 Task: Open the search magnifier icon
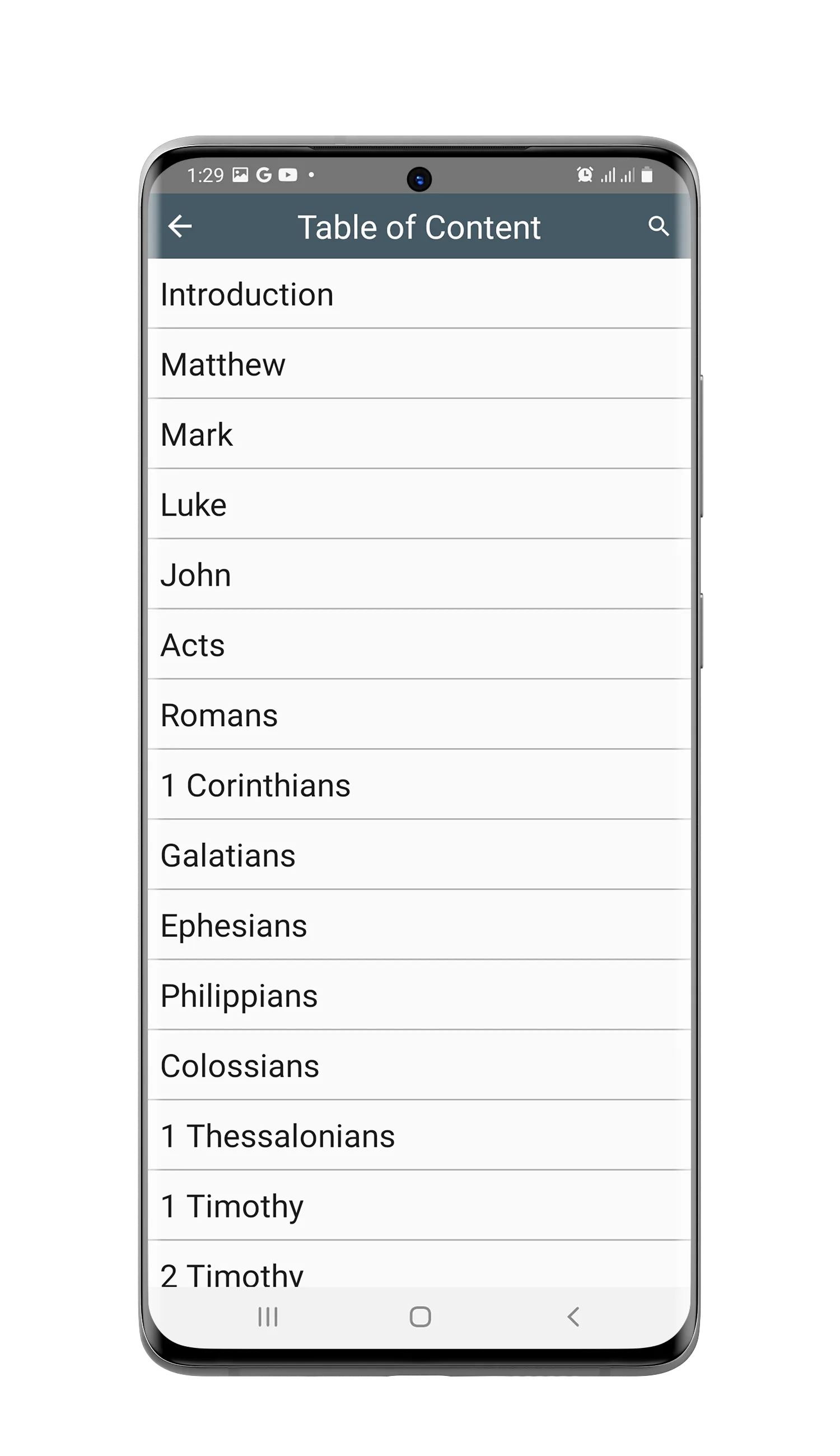[658, 226]
